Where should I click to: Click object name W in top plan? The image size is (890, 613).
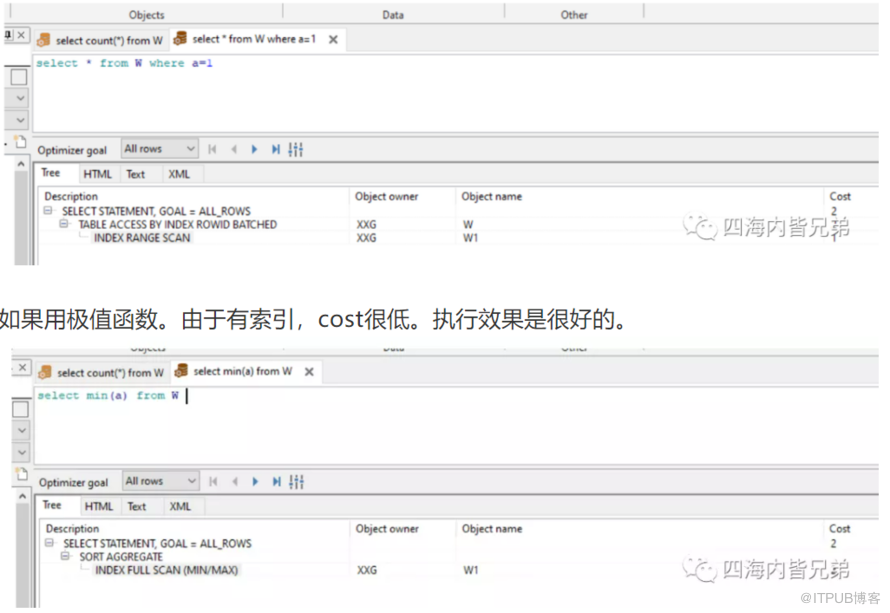468,224
